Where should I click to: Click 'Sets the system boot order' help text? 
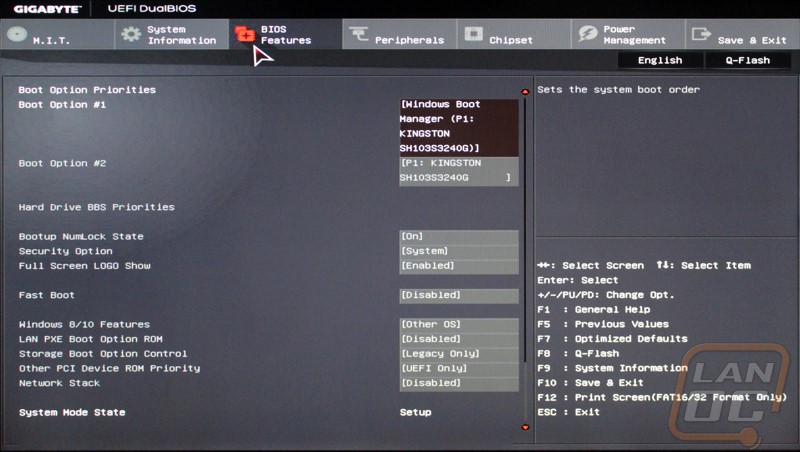(618, 90)
